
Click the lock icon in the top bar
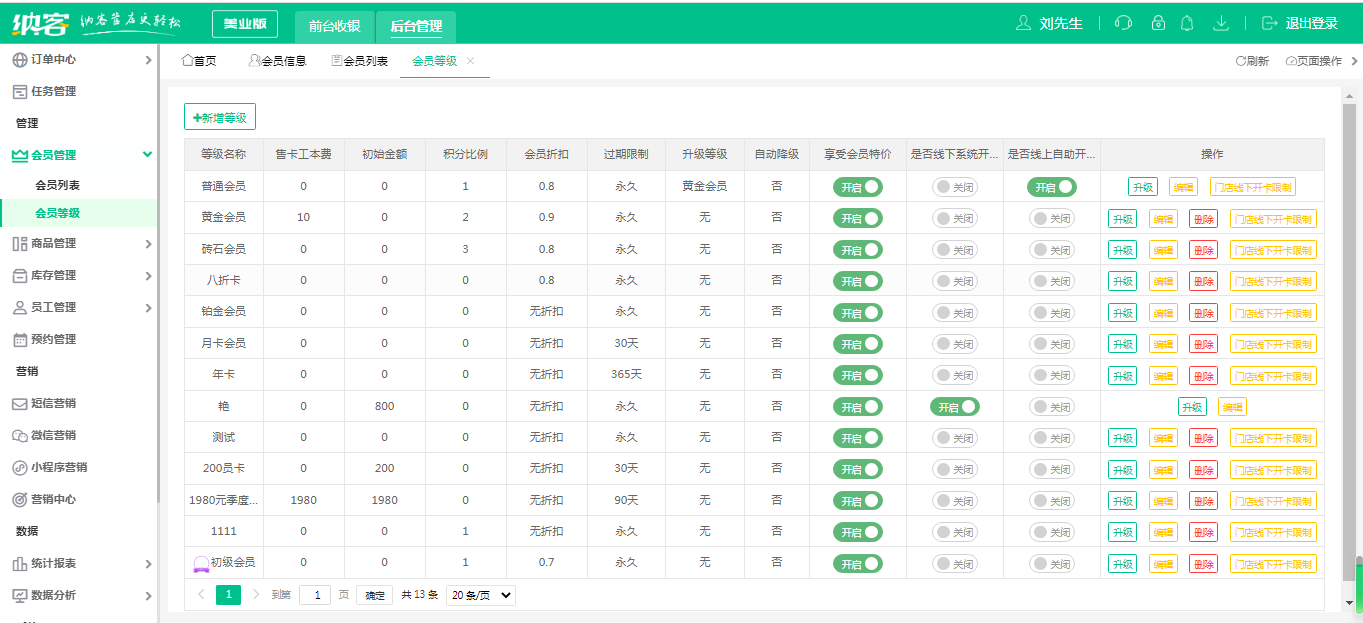click(x=1156, y=23)
